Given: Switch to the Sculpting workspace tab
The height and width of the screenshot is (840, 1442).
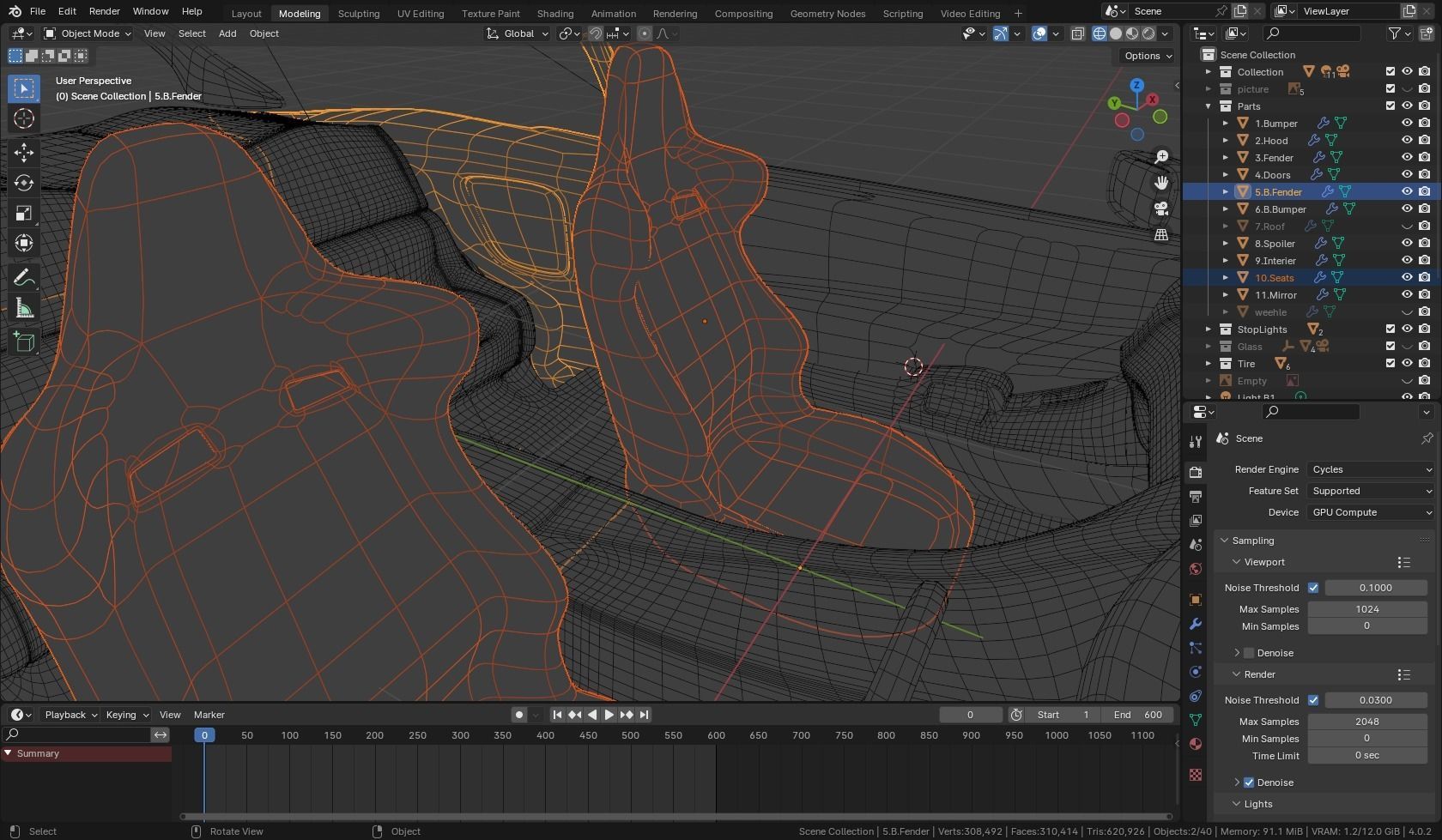Looking at the screenshot, I should click(358, 13).
